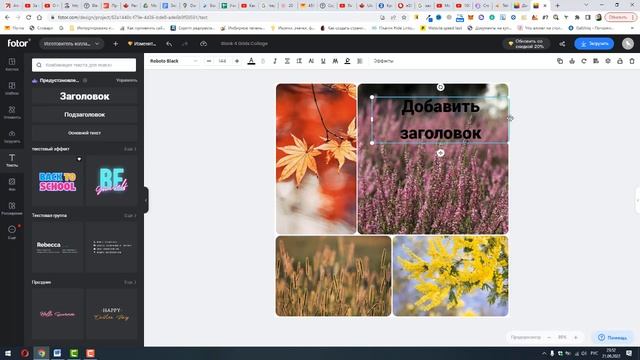Show more holiday text templates
The height and width of the screenshot is (360, 640).
coord(130,282)
